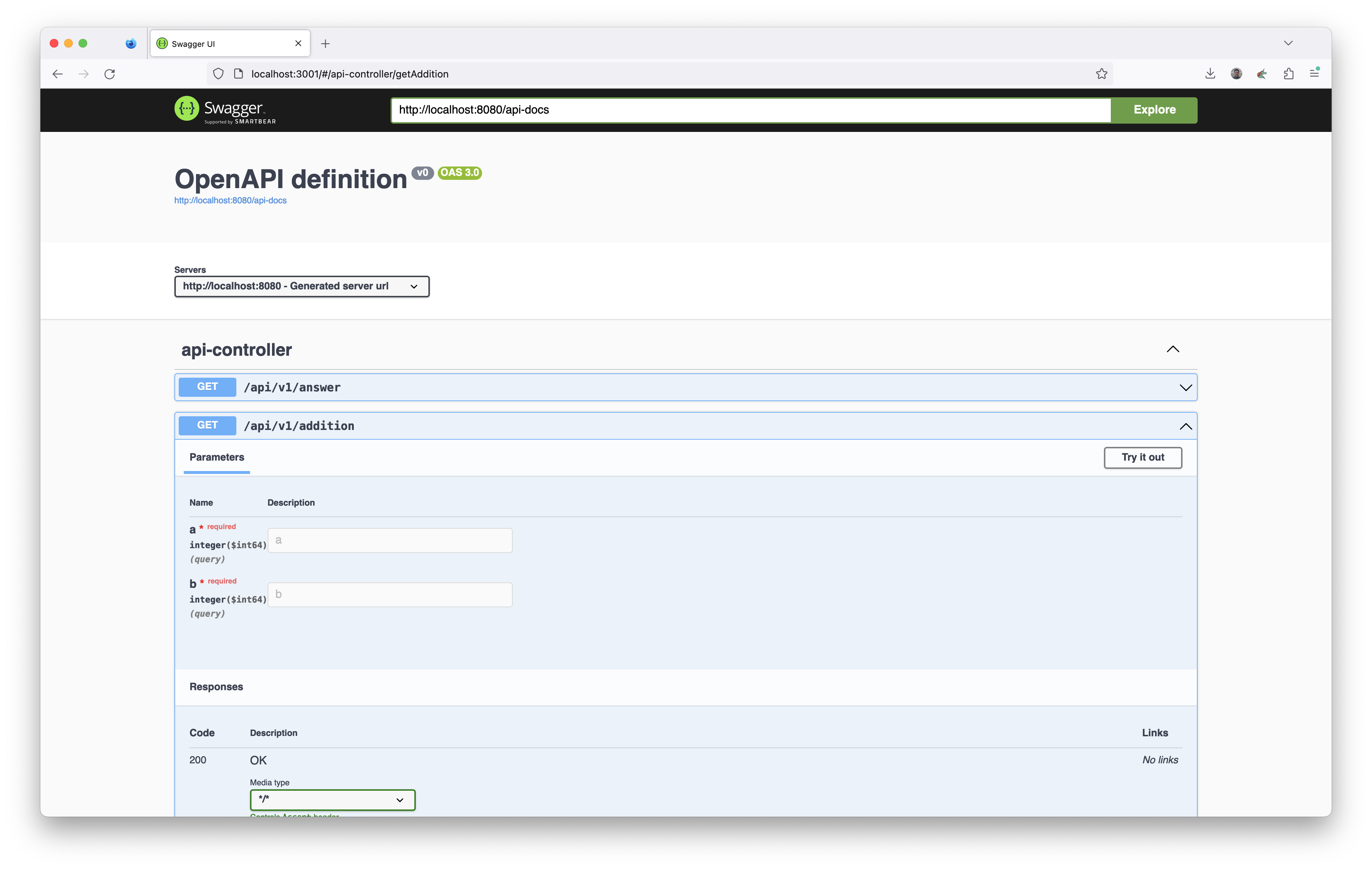
Task: Open the http://localhost:8080/api-docs link
Action: (230, 201)
